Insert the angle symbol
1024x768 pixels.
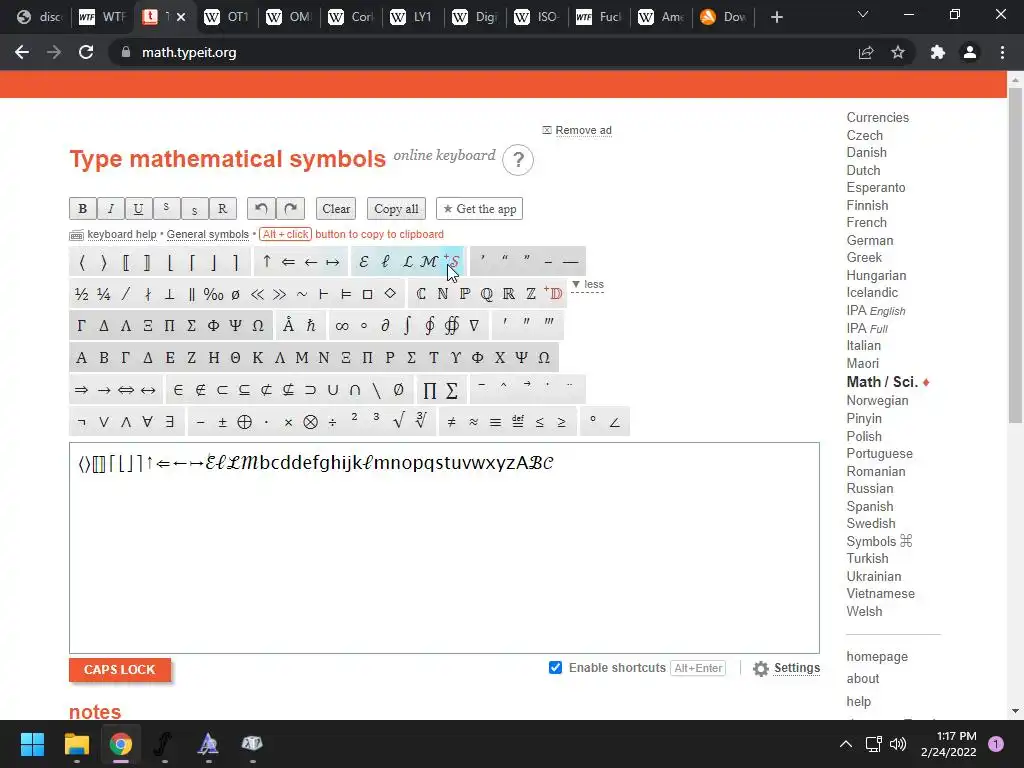(x=615, y=423)
